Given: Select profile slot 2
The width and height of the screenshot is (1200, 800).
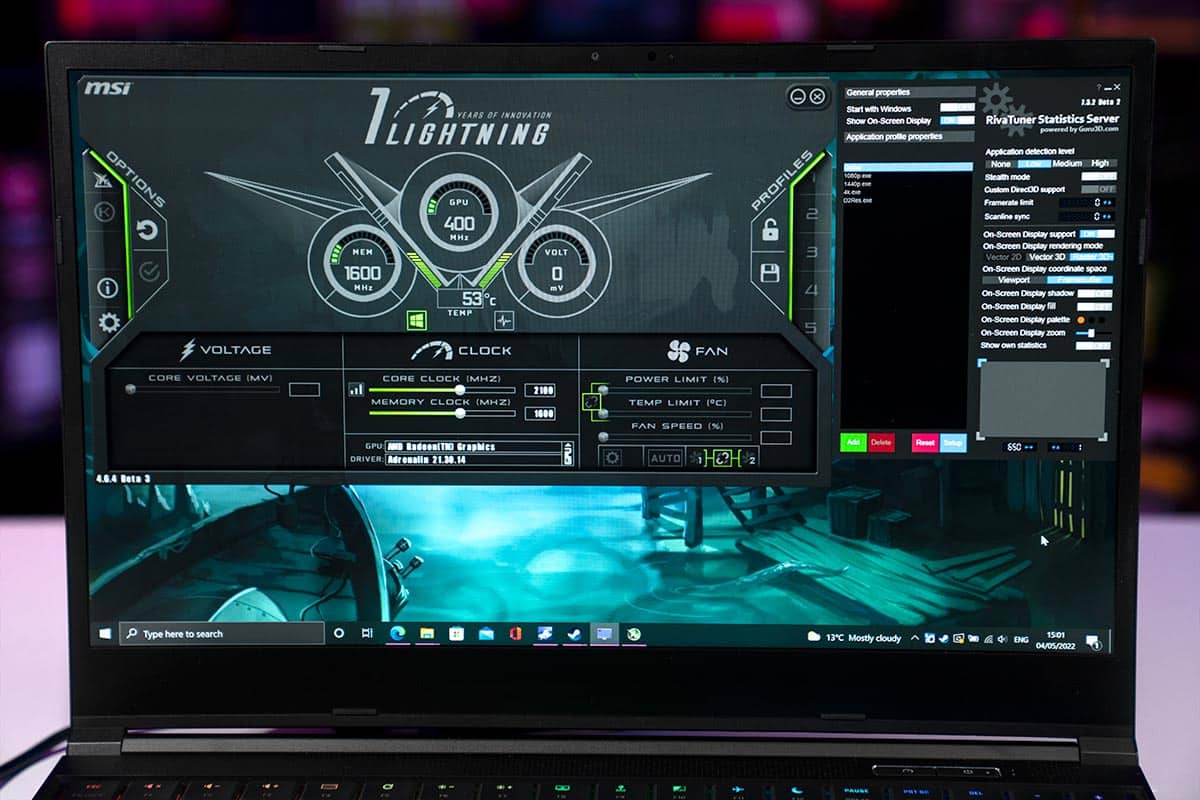Looking at the screenshot, I should [813, 214].
